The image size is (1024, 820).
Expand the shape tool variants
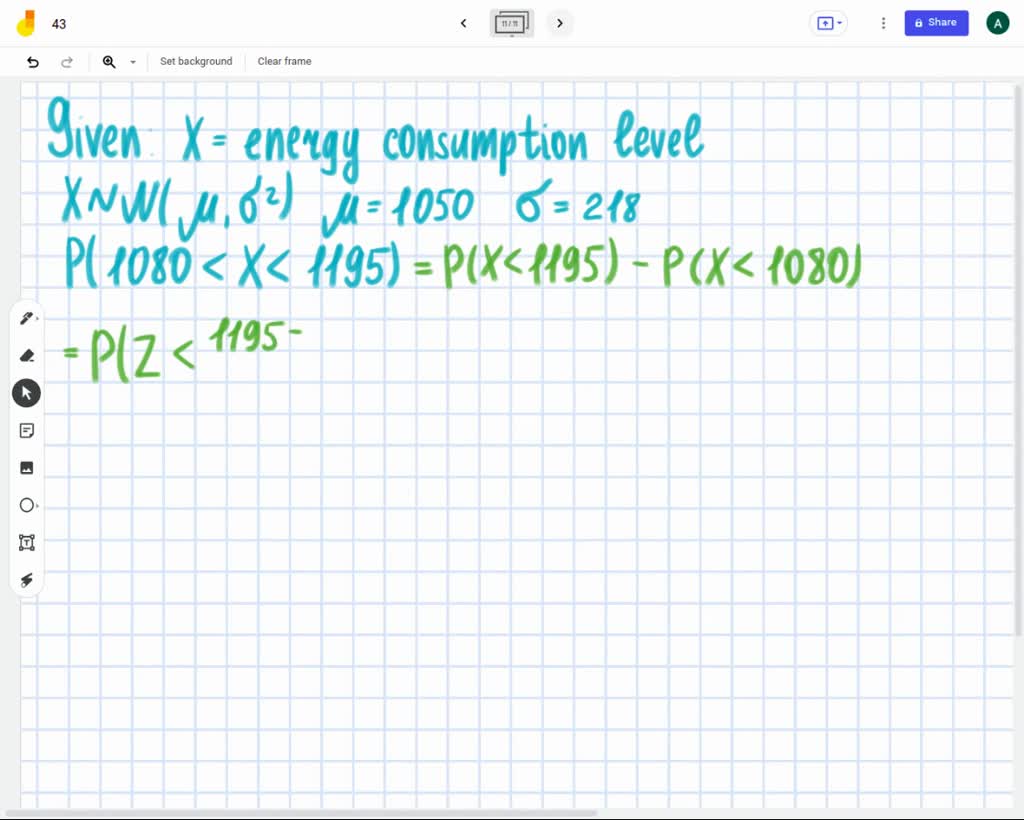[x=39, y=505]
